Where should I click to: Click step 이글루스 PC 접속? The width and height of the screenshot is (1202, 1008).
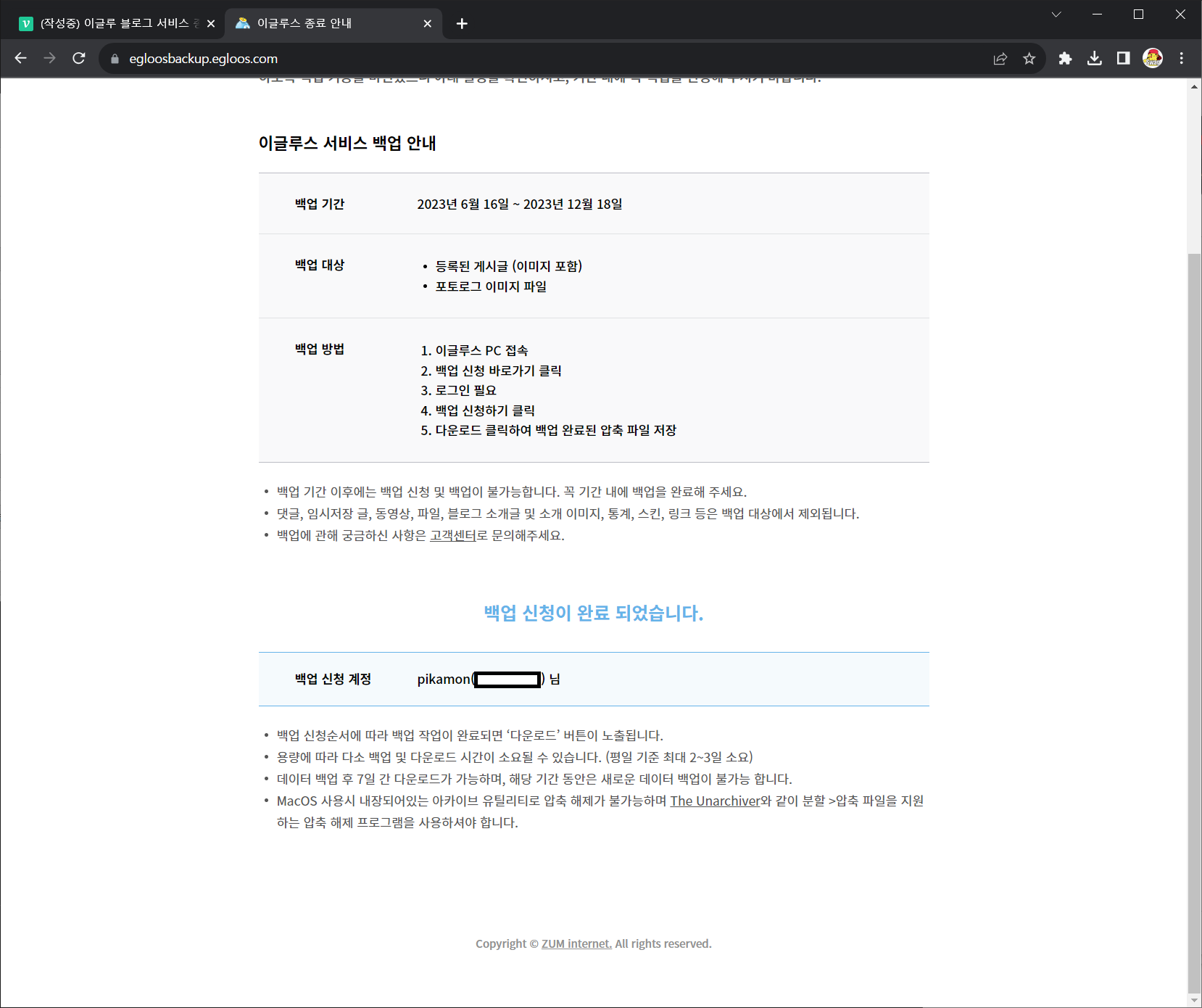(x=481, y=350)
